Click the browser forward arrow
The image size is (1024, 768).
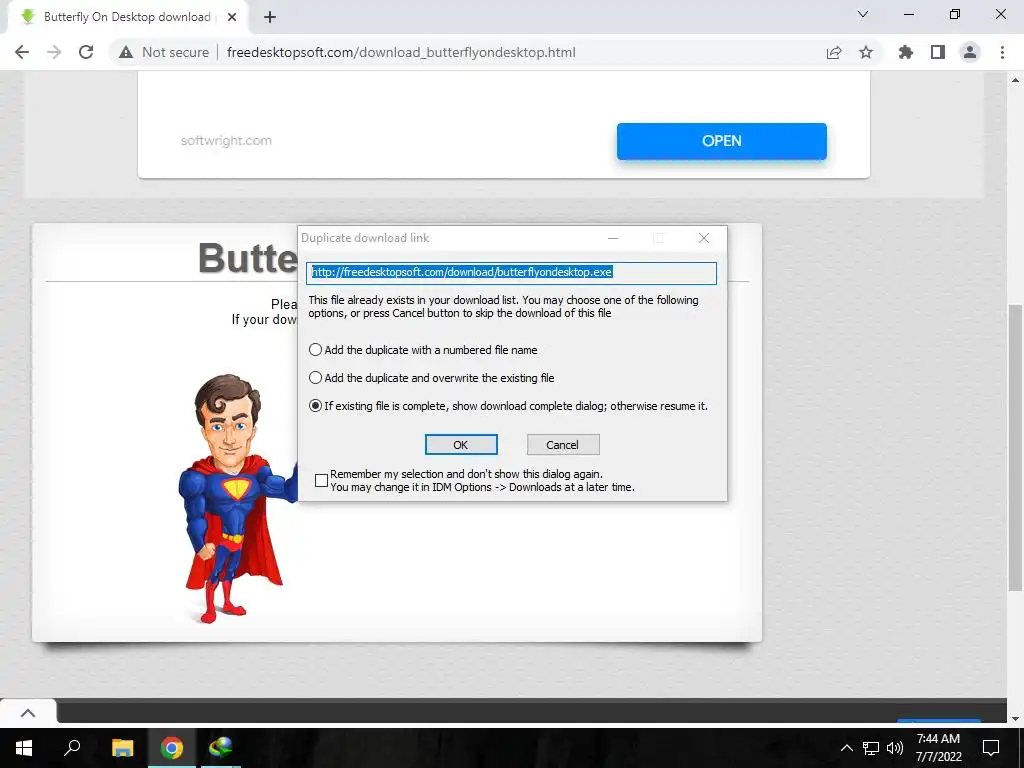click(54, 52)
